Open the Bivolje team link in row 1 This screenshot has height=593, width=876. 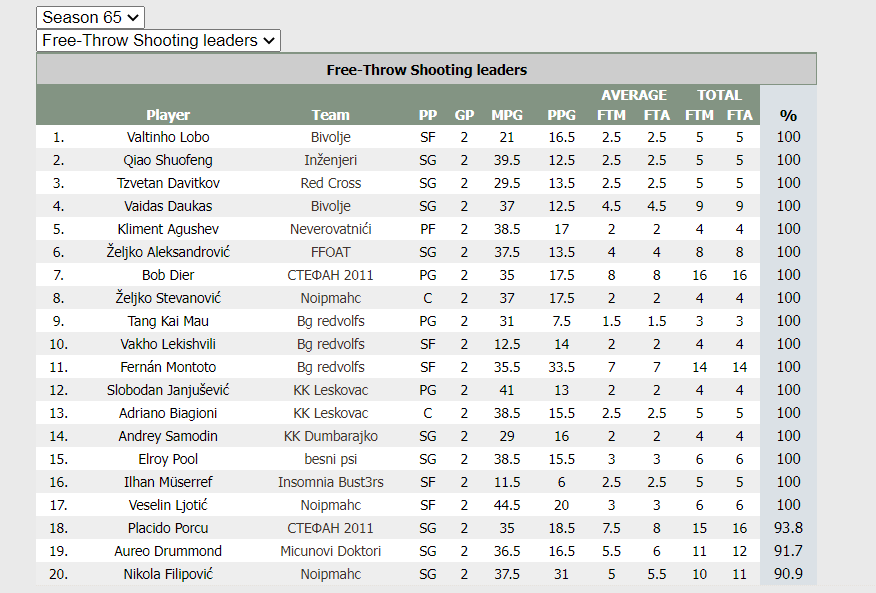[x=331, y=137]
